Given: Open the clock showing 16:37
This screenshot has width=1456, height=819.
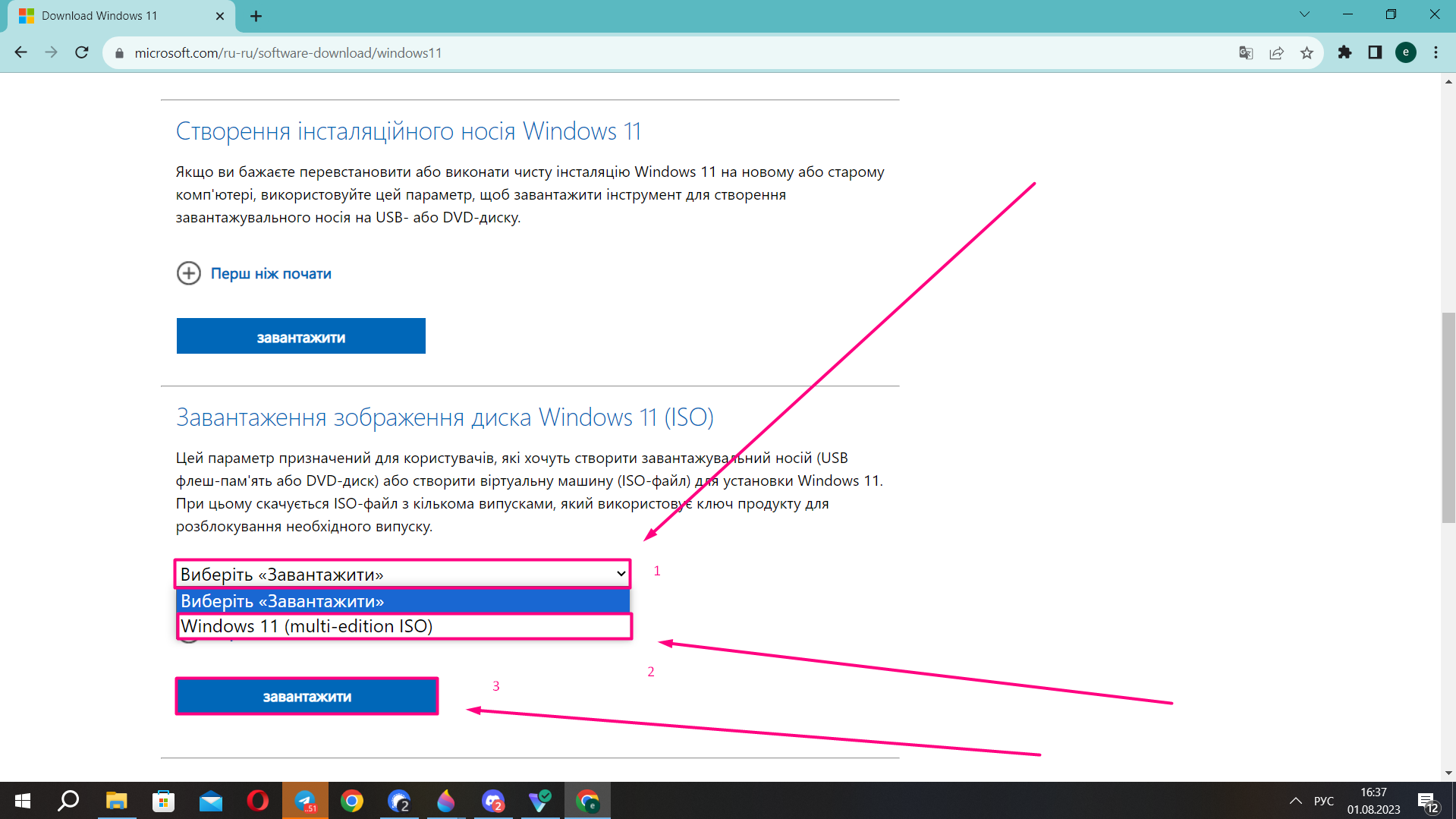Looking at the screenshot, I should pos(1374,801).
